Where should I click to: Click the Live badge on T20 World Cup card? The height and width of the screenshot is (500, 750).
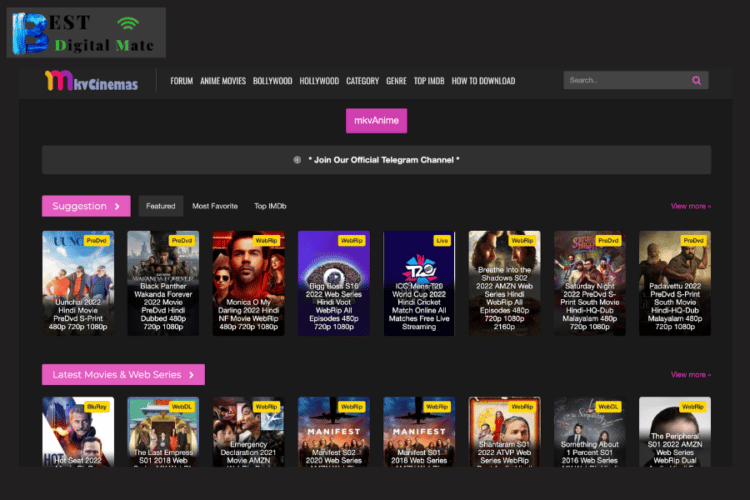pos(442,241)
